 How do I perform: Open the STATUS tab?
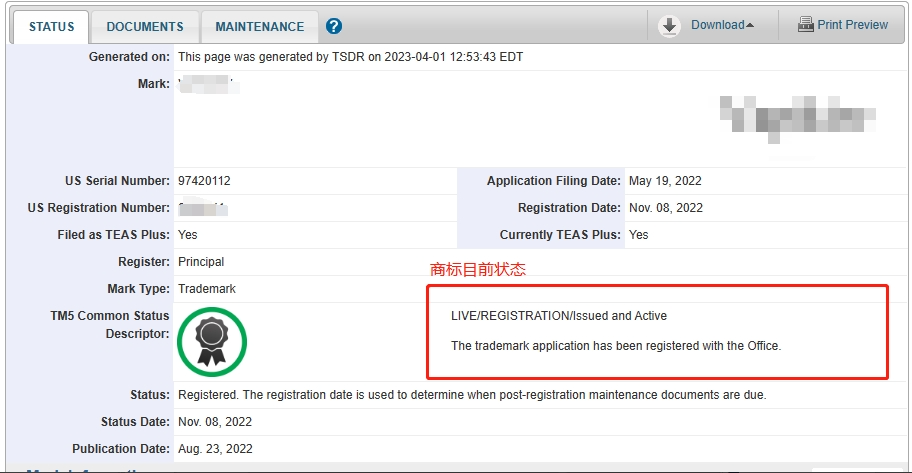point(51,27)
